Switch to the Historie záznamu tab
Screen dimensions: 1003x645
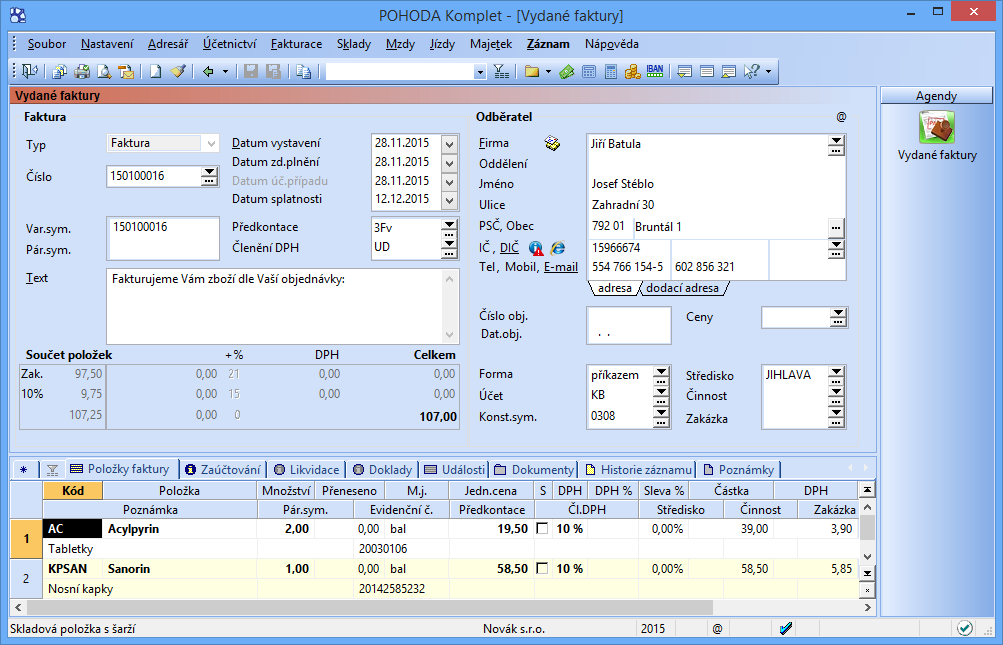coord(638,470)
